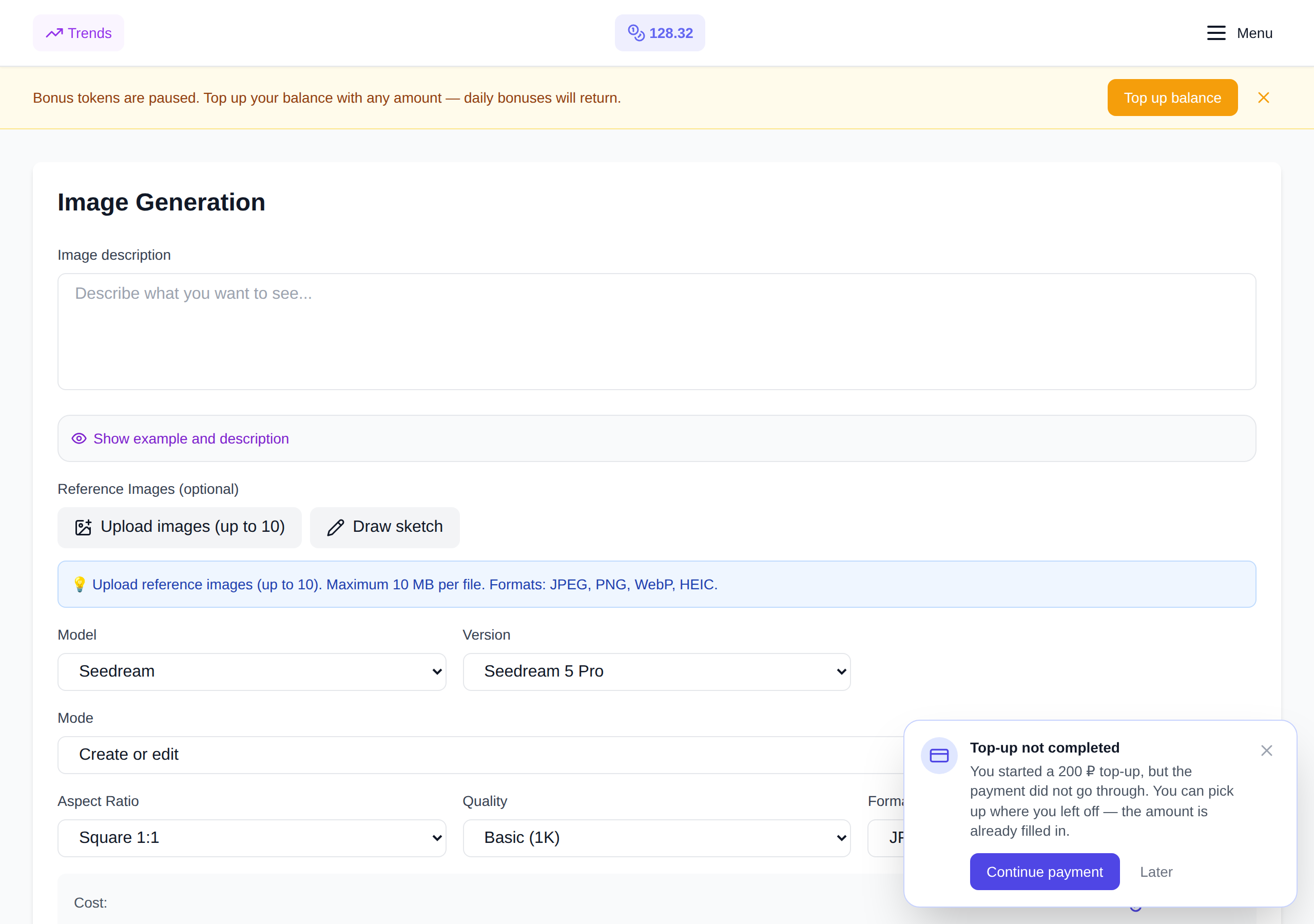Viewport: 1314px width, 924px height.
Task: Open the Mode dropdown Create or edit
Action: click(481, 755)
